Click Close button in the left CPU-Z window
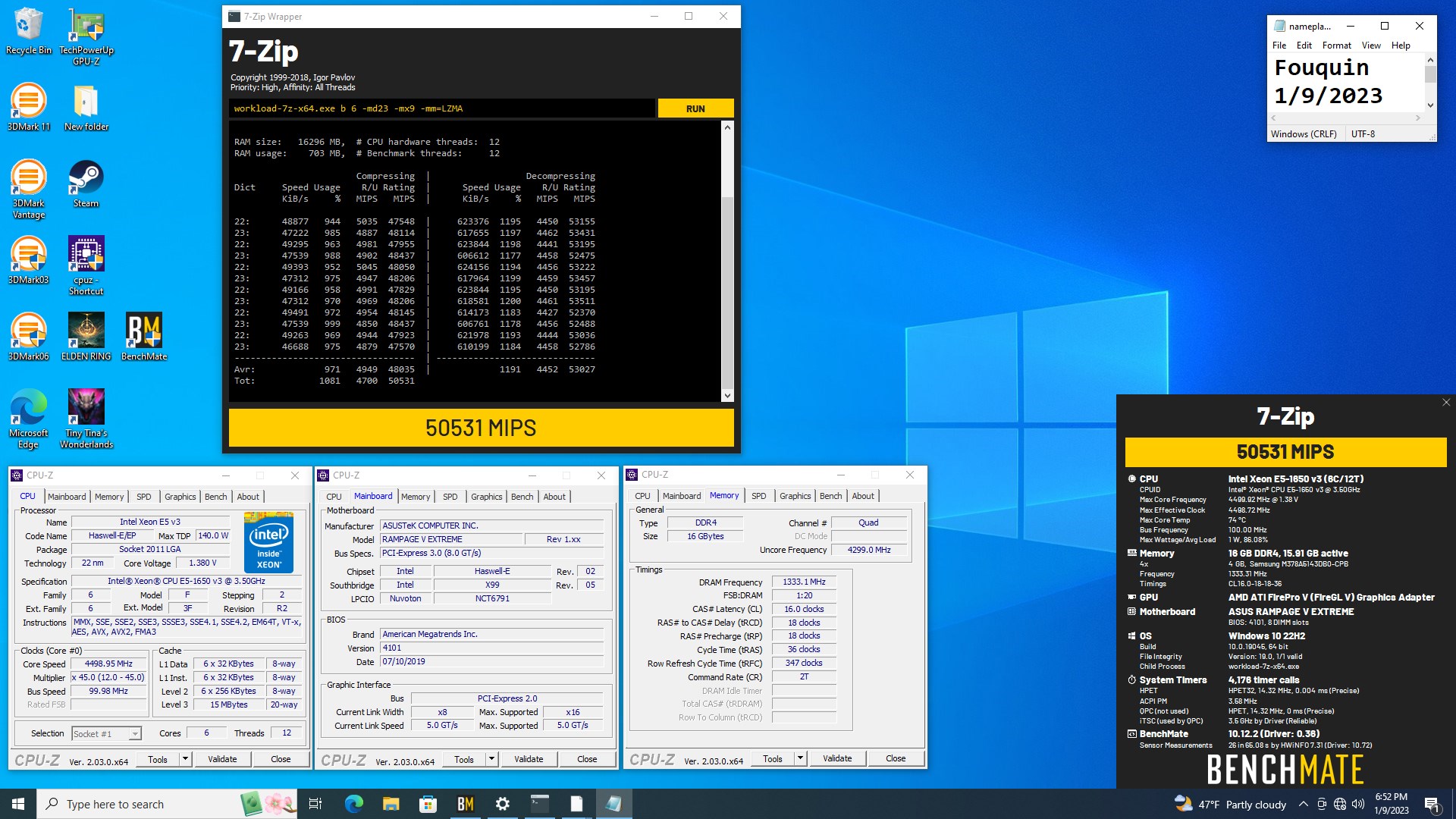 (x=281, y=759)
